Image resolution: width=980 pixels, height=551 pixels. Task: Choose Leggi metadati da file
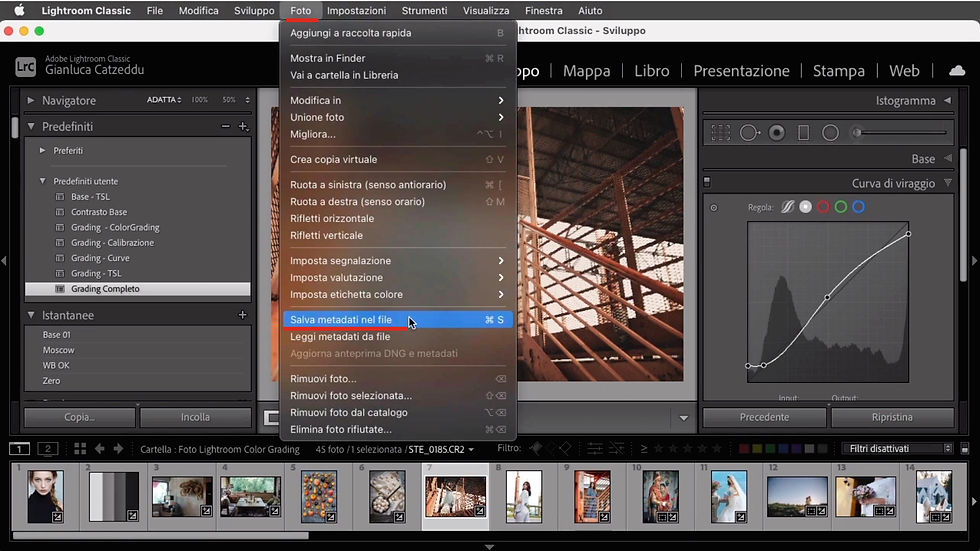pyautogui.click(x=398, y=336)
